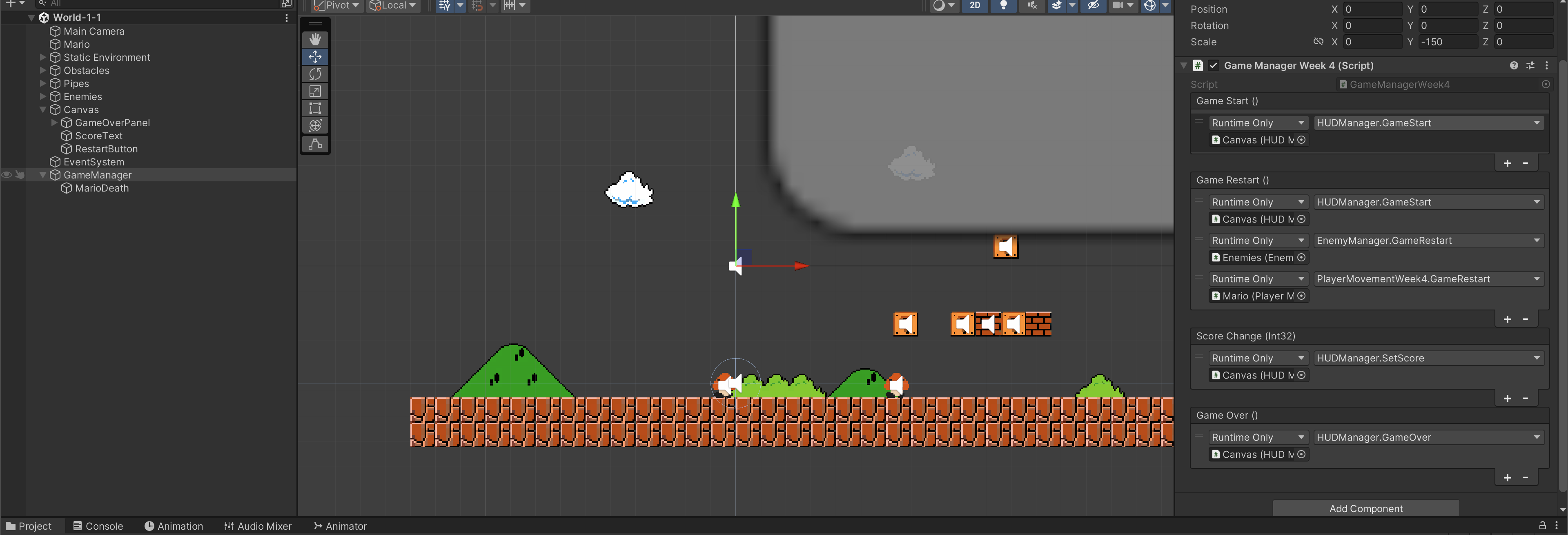Click the scene draw mode sphere icon
1568x535 pixels.
coord(939,5)
